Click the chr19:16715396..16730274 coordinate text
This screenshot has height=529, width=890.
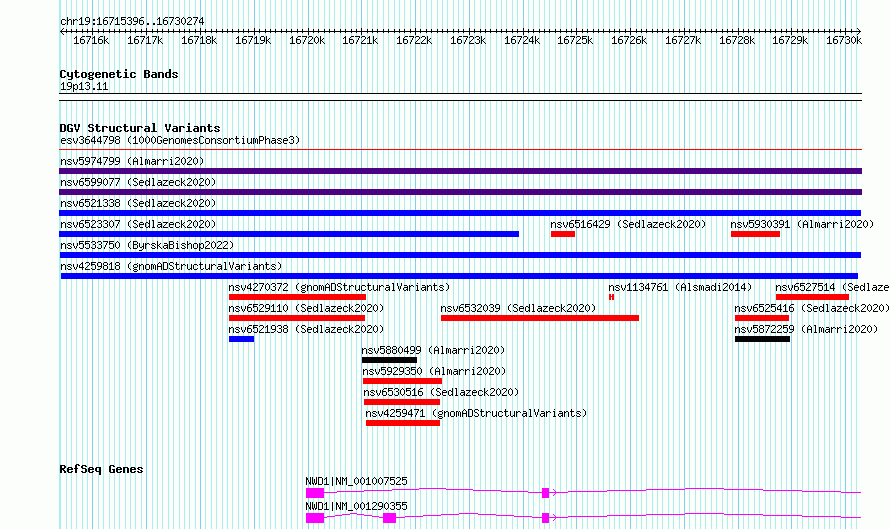132,21
